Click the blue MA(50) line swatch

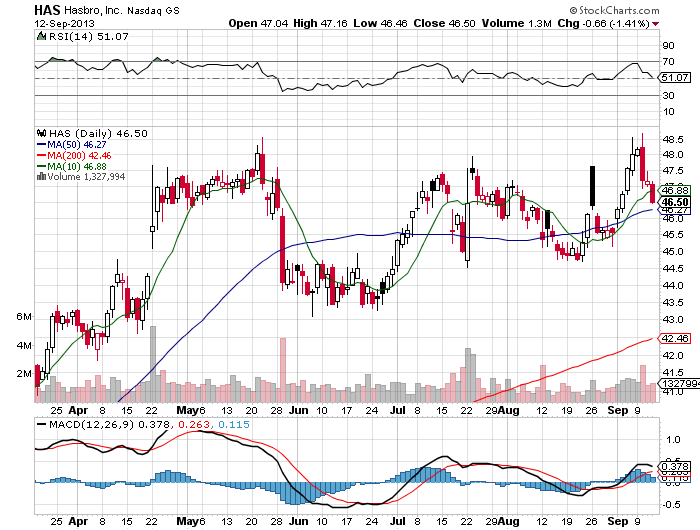coord(41,145)
